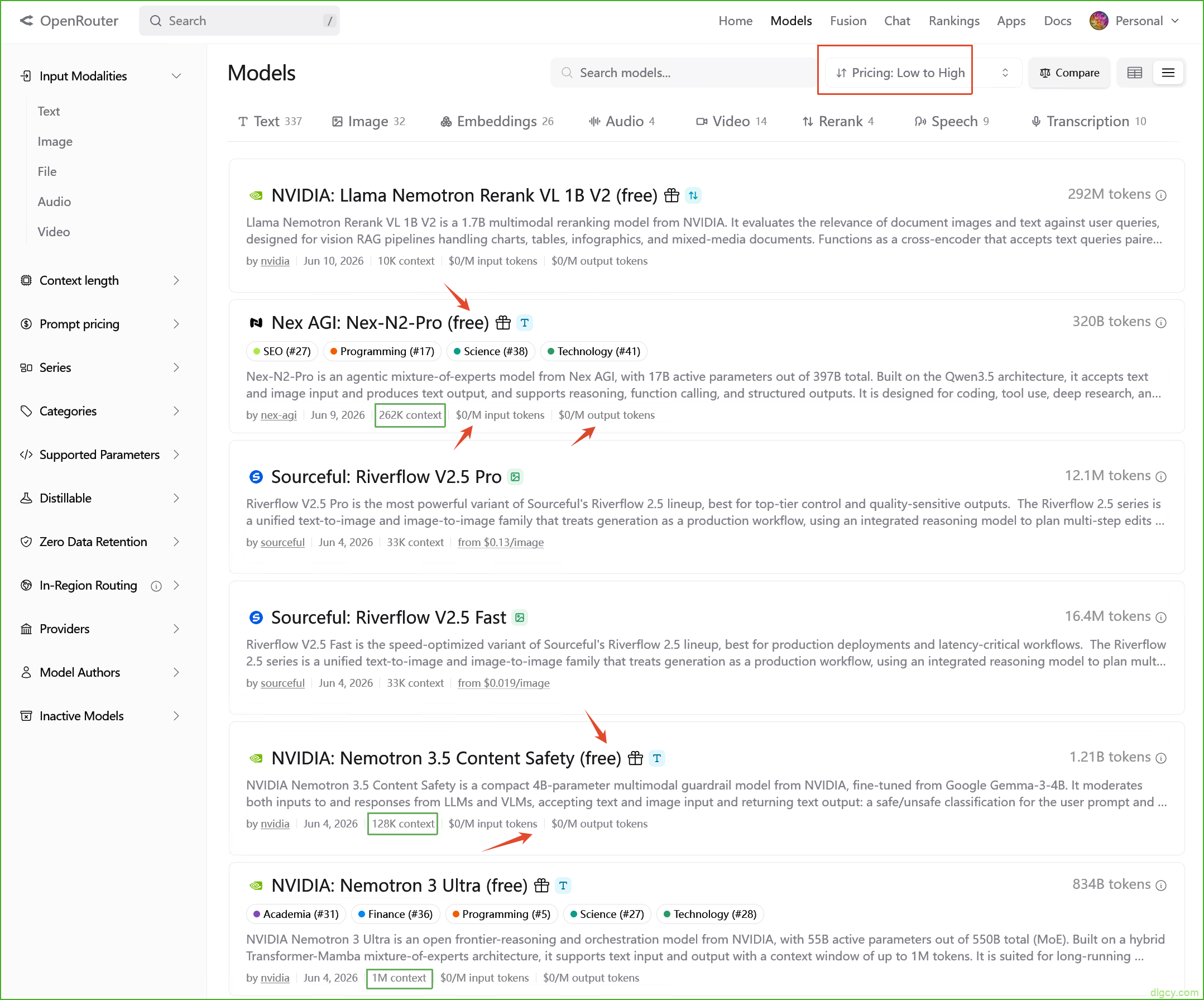Click the Compare button
The width and height of the screenshot is (1204, 1000).
pos(1069,73)
